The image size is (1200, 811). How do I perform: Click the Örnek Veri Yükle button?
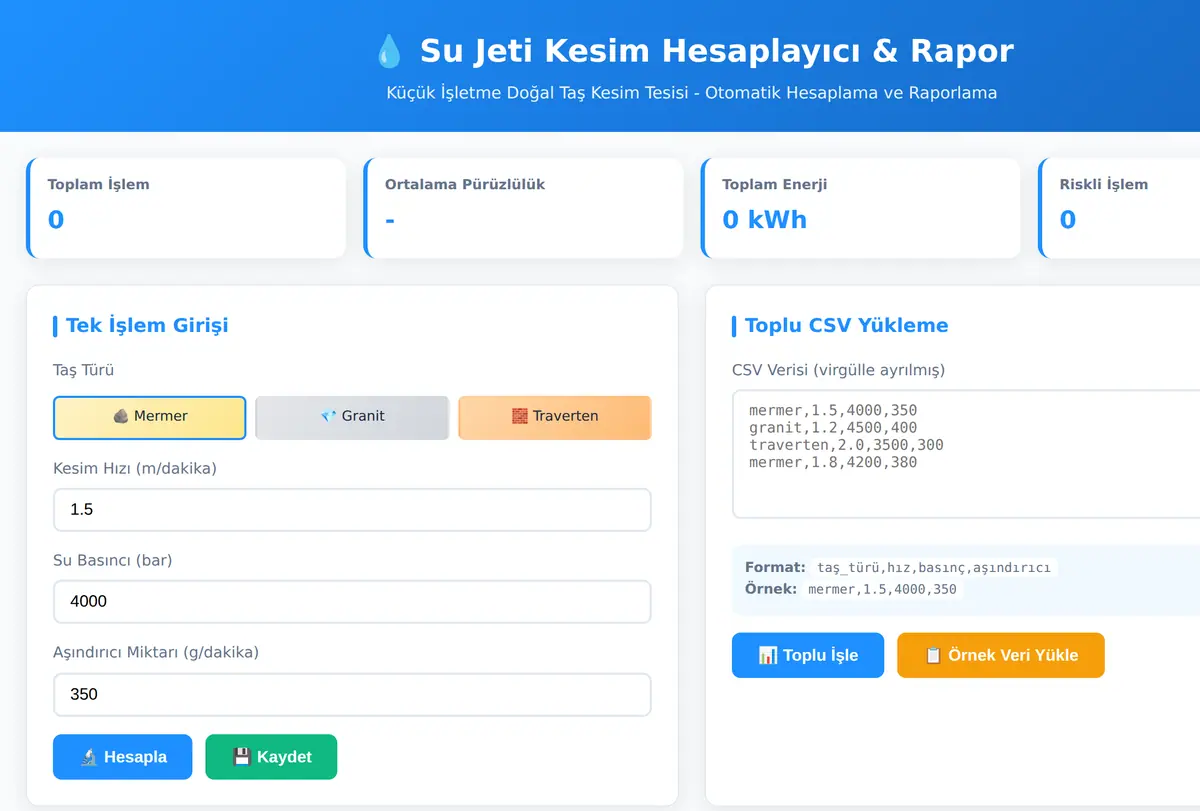[1001, 655]
